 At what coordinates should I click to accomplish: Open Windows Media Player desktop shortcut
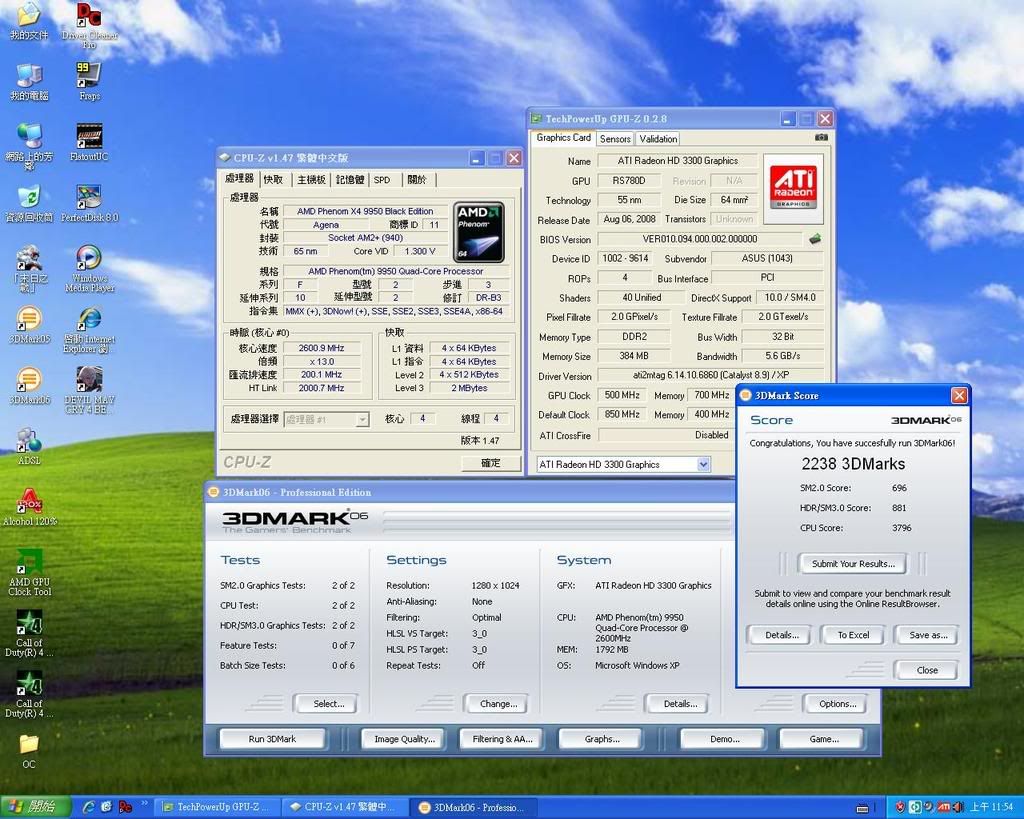(89, 268)
